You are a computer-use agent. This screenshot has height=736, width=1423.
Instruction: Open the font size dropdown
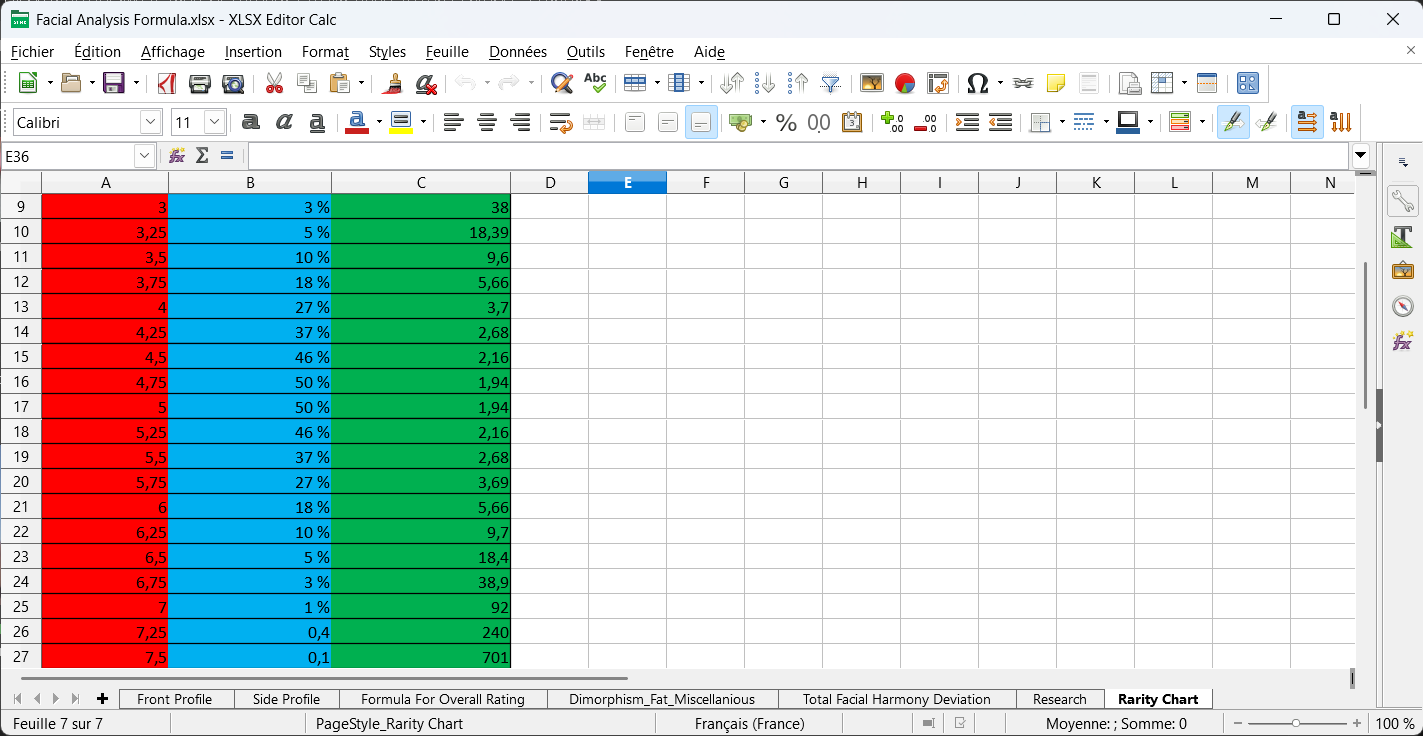(x=215, y=122)
